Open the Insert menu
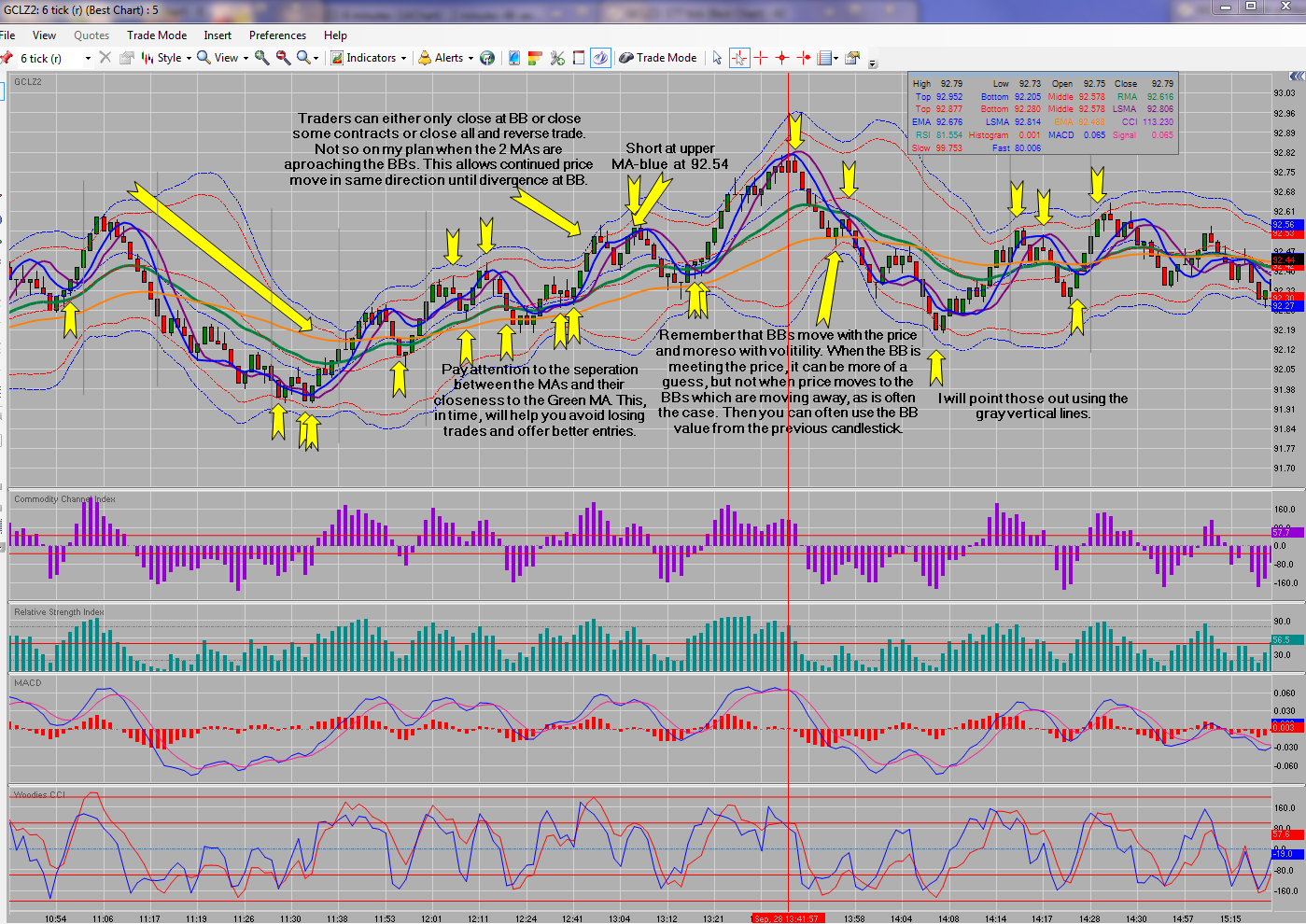Image resolution: width=1306 pixels, height=924 pixels. click(218, 35)
